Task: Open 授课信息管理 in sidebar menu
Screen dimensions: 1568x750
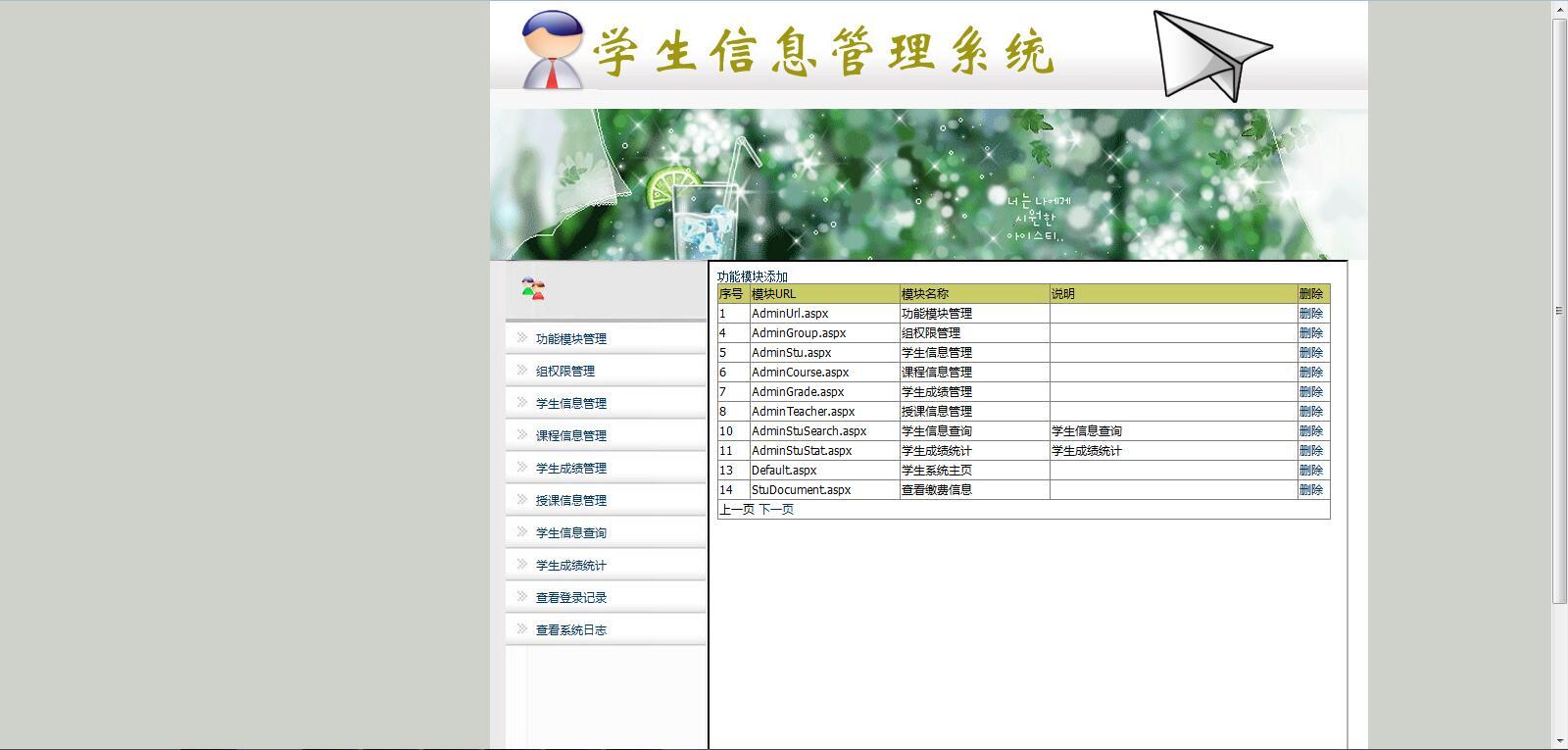Action: 571,501
